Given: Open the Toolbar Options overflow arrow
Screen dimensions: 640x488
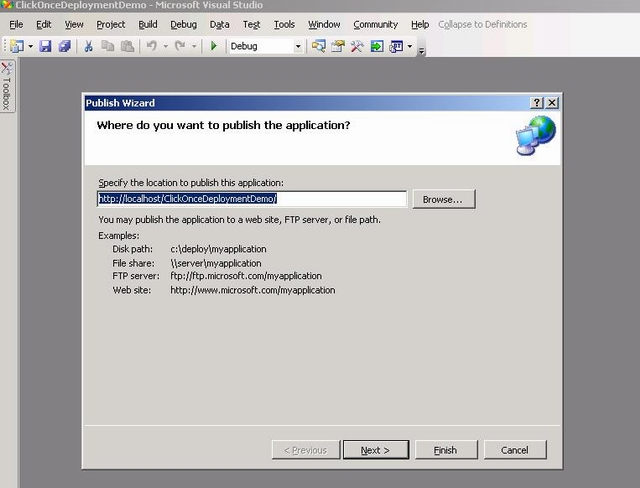Looking at the screenshot, I should click(x=422, y=51).
